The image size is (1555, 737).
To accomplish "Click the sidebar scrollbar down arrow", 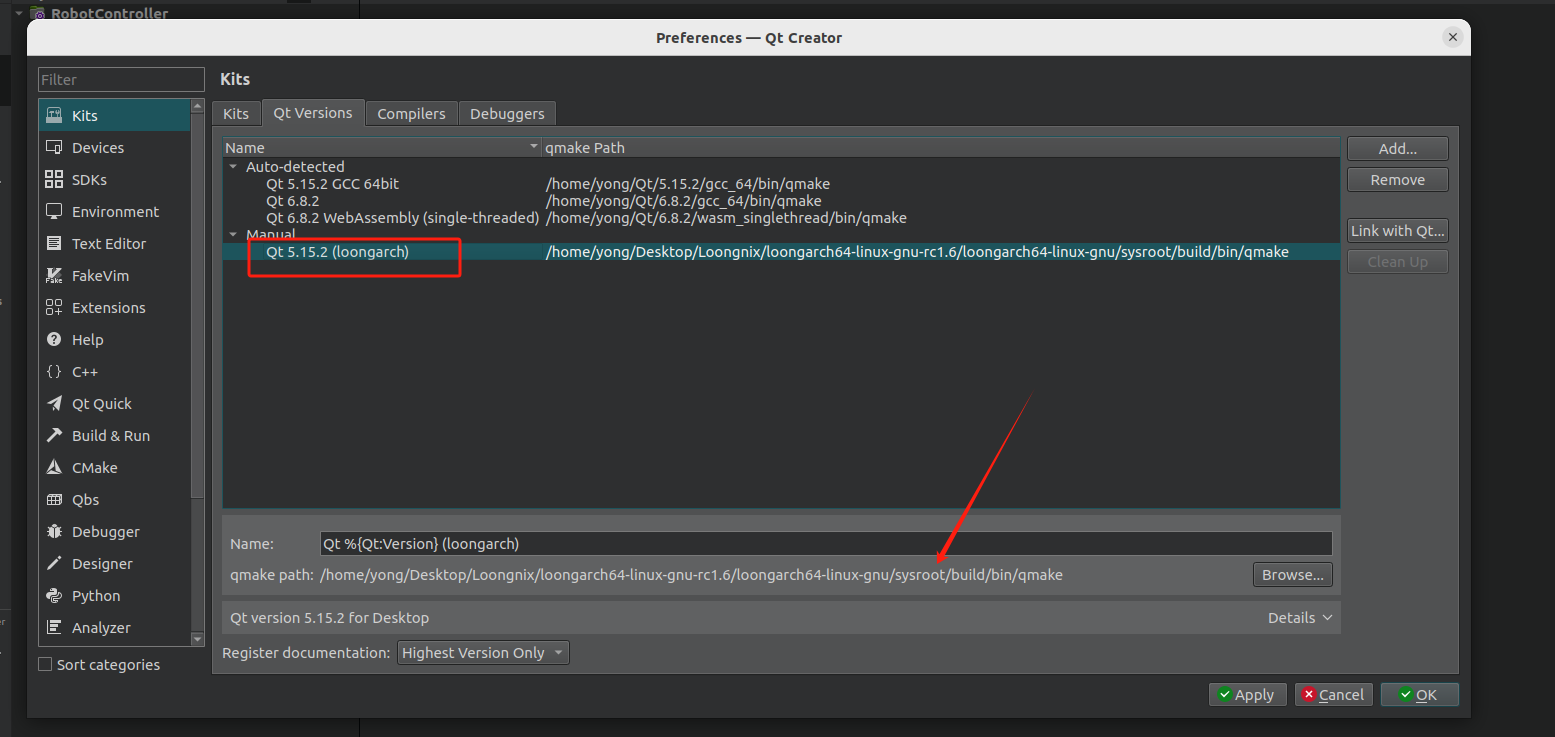I will (197, 638).
